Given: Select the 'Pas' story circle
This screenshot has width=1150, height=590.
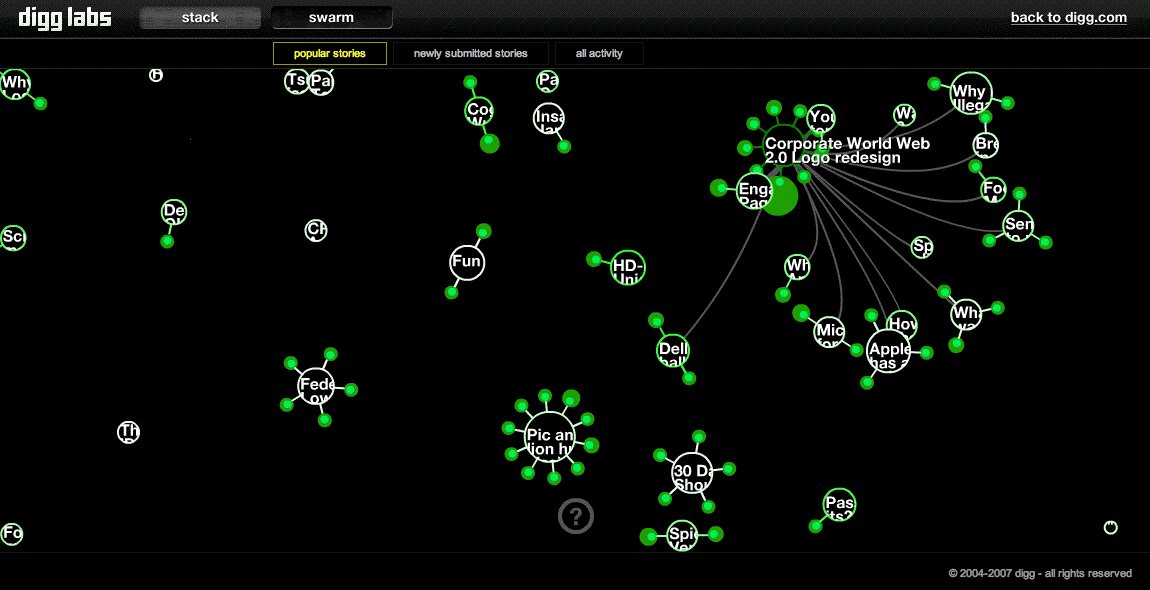Looking at the screenshot, I should point(839,505).
